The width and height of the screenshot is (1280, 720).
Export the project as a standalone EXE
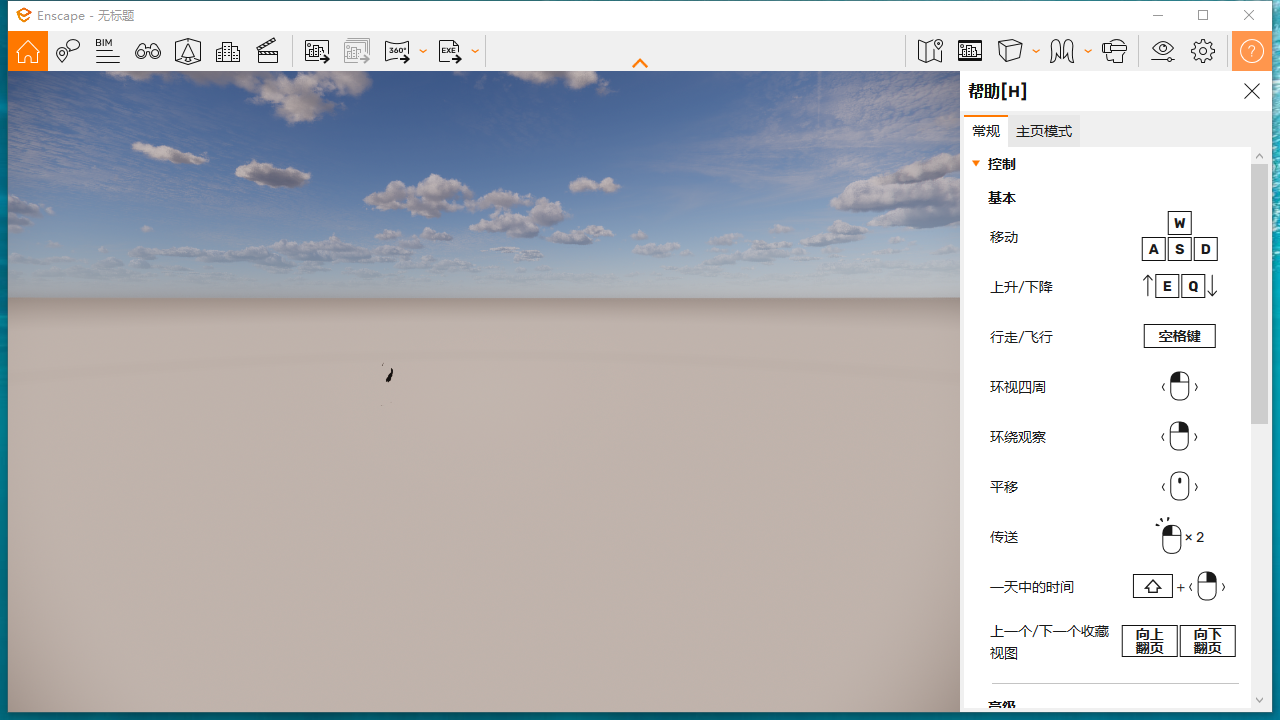(x=450, y=51)
